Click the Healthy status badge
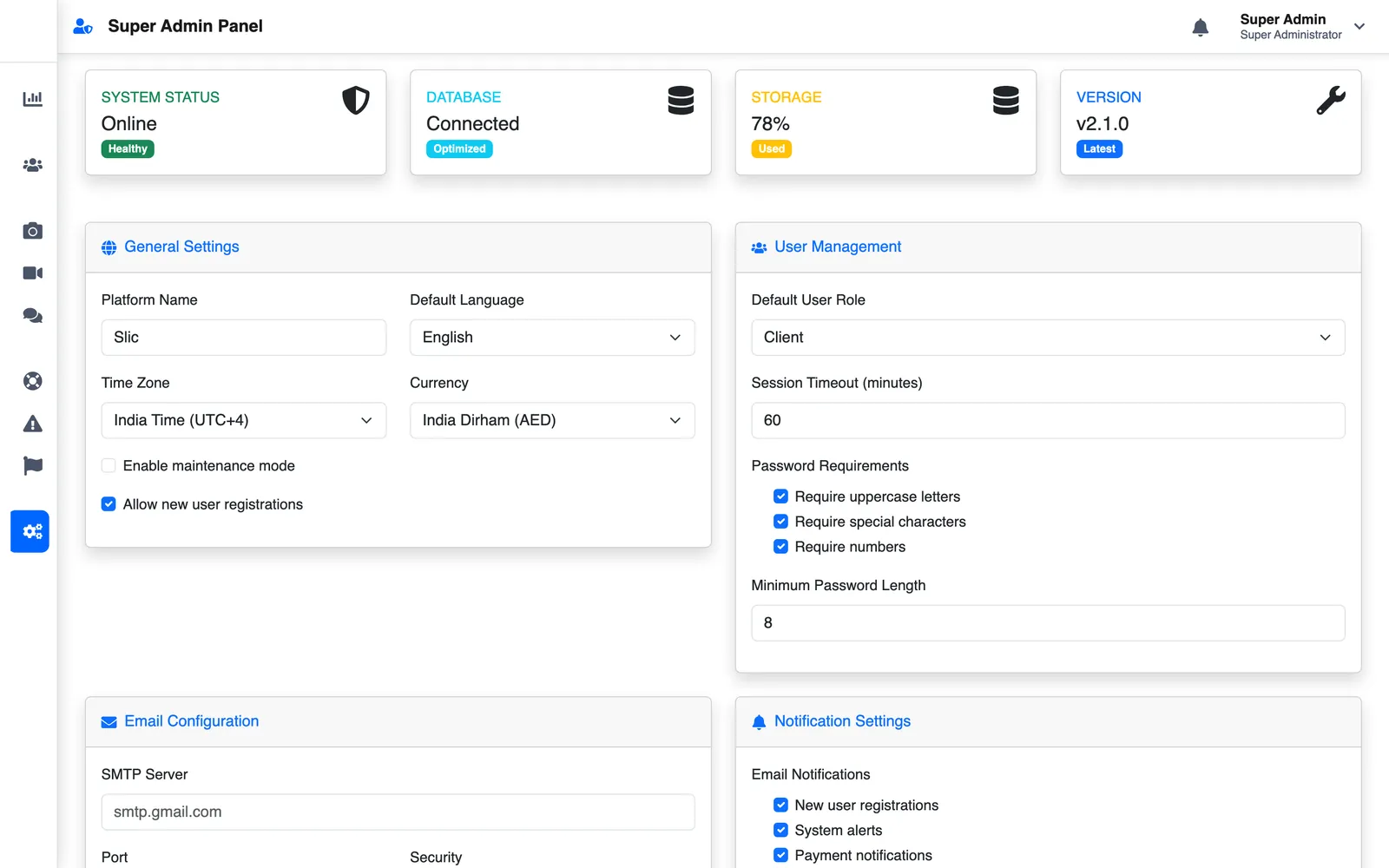 pyautogui.click(x=128, y=149)
